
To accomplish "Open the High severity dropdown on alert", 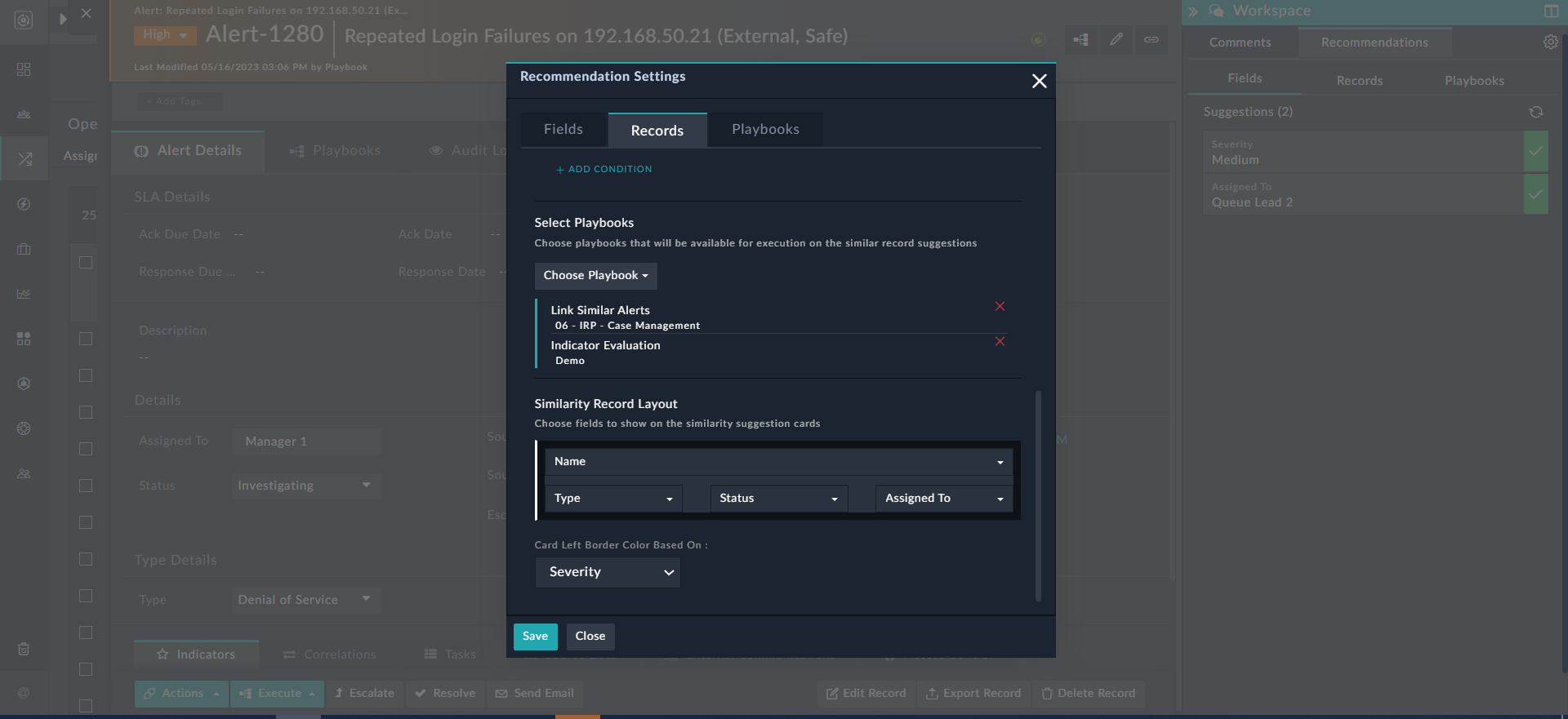I will (165, 35).
